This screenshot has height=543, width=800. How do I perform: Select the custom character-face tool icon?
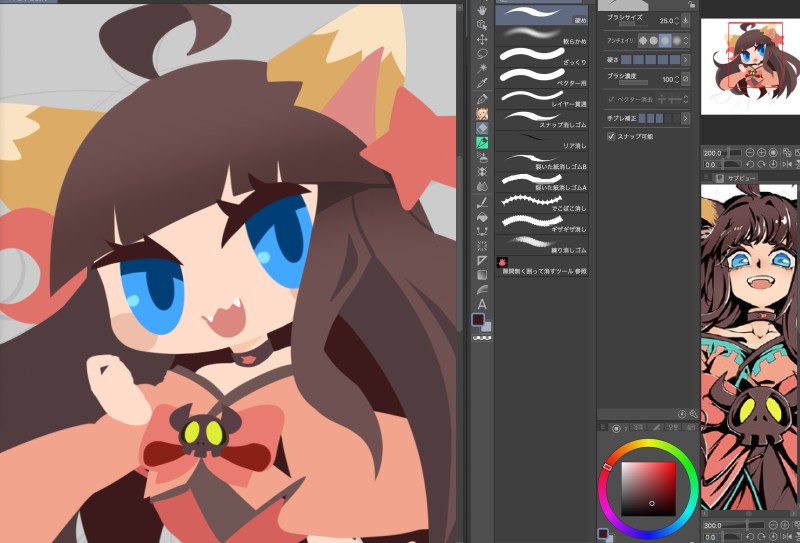(482, 113)
